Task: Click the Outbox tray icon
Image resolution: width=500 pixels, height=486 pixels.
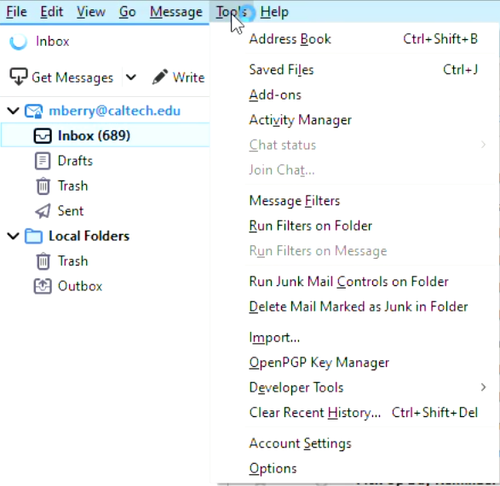Action: (43, 286)
